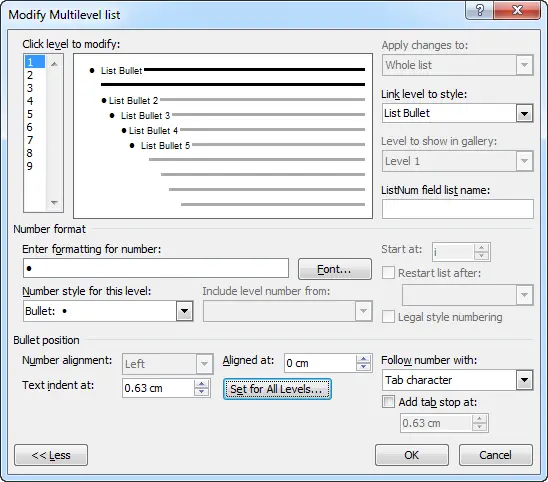Open the Number alignment dropdown
The image size is (548, 482).
[204, 364]
